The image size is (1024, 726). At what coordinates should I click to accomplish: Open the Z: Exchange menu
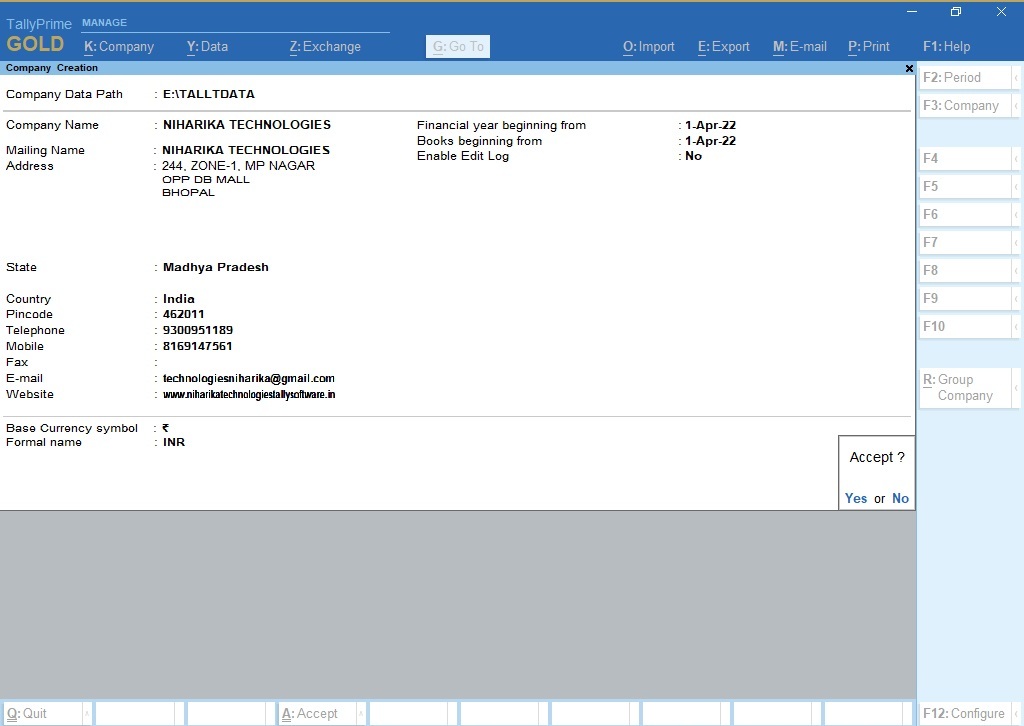pos(325,46)
